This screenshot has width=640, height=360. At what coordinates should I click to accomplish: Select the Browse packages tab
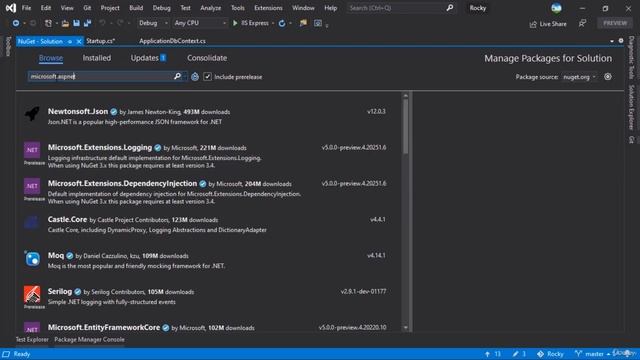[x=51, y=58]
